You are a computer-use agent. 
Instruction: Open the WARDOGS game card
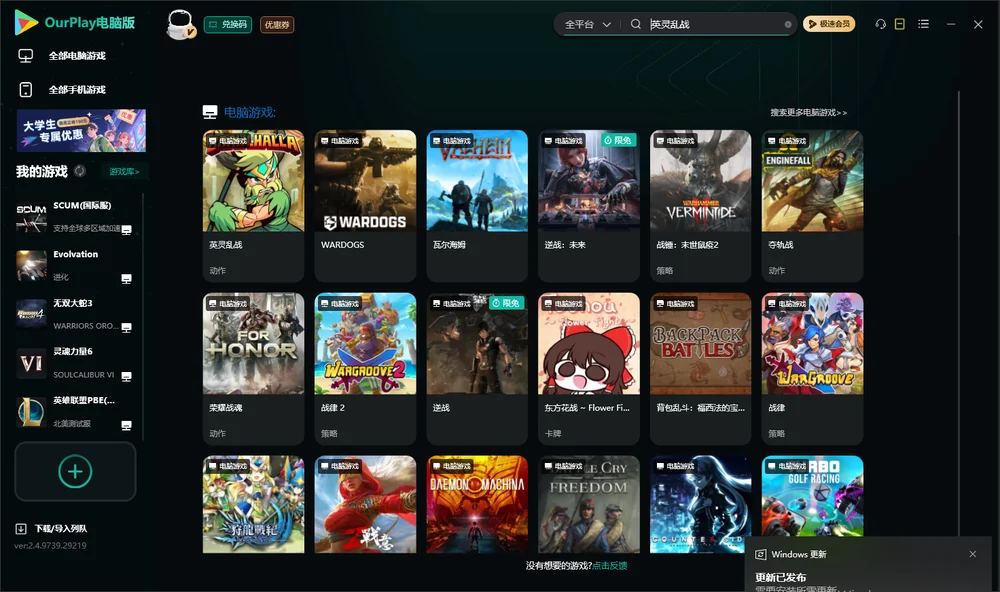click(365, 206)
